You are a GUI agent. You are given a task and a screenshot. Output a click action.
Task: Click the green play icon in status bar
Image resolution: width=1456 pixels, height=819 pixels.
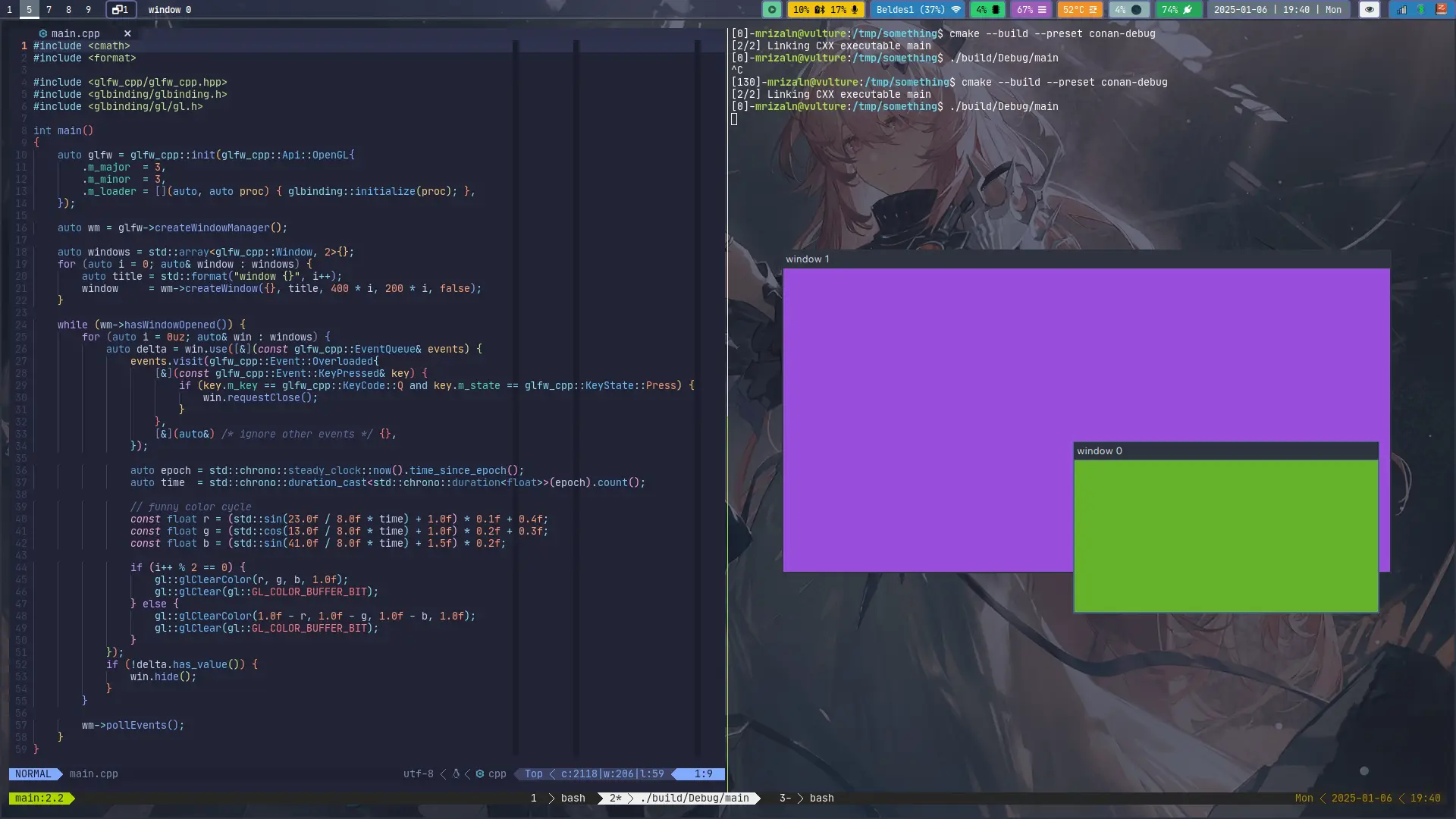[x=771, y=10]
